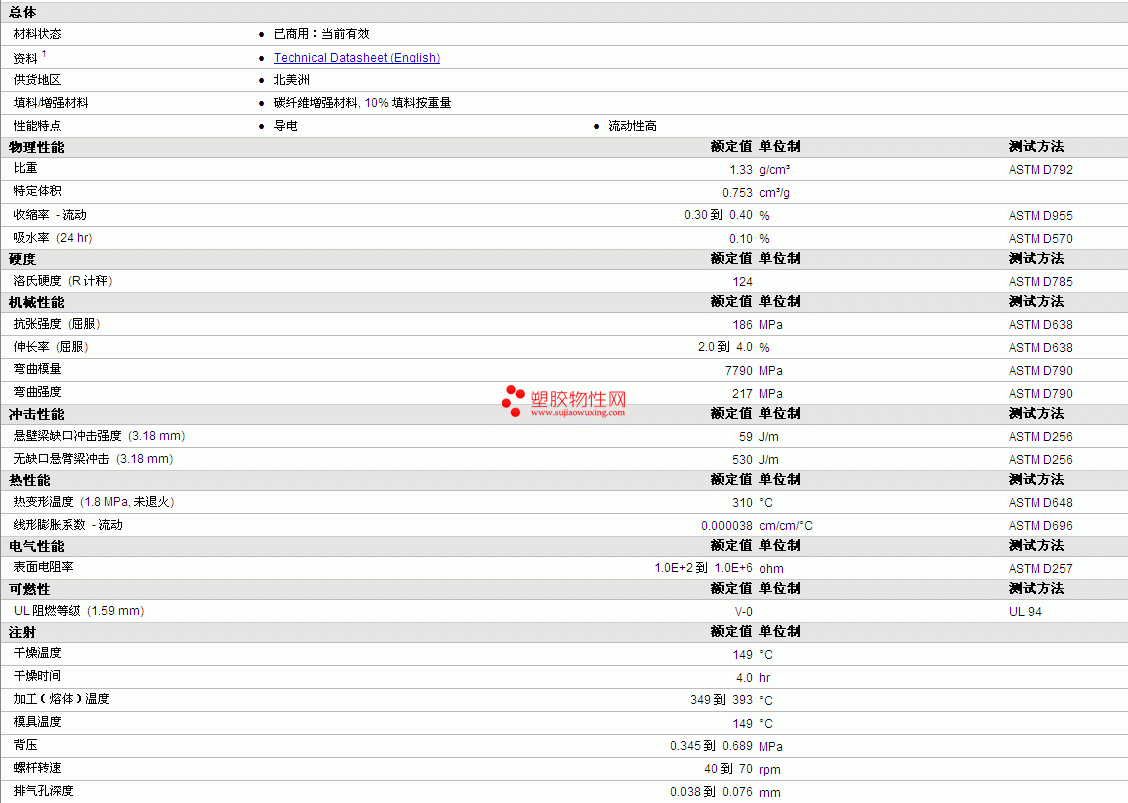Click the 模具温度 row label
The image size is (1128, 803).
point(37,722)
